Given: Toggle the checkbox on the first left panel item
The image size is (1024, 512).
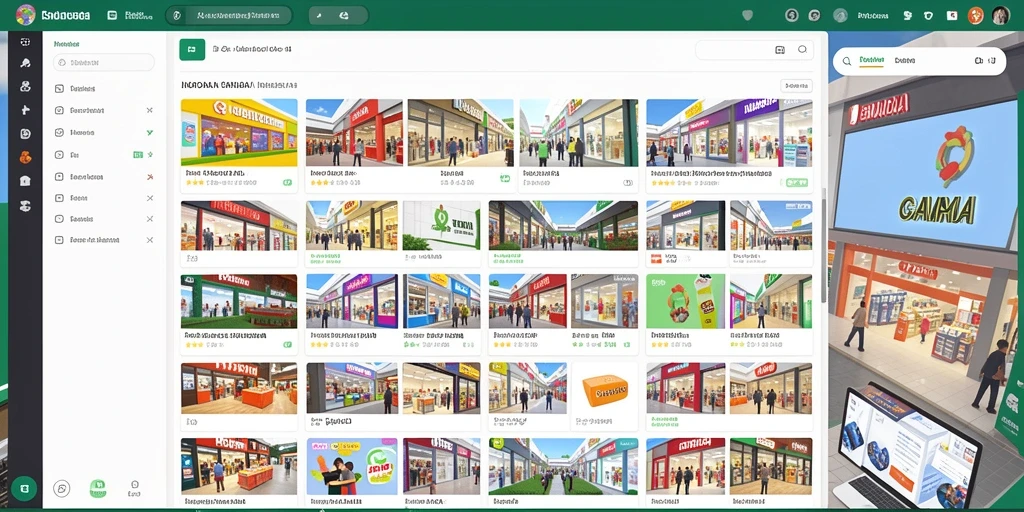Looking at the screenshot, I should [59, 88].
